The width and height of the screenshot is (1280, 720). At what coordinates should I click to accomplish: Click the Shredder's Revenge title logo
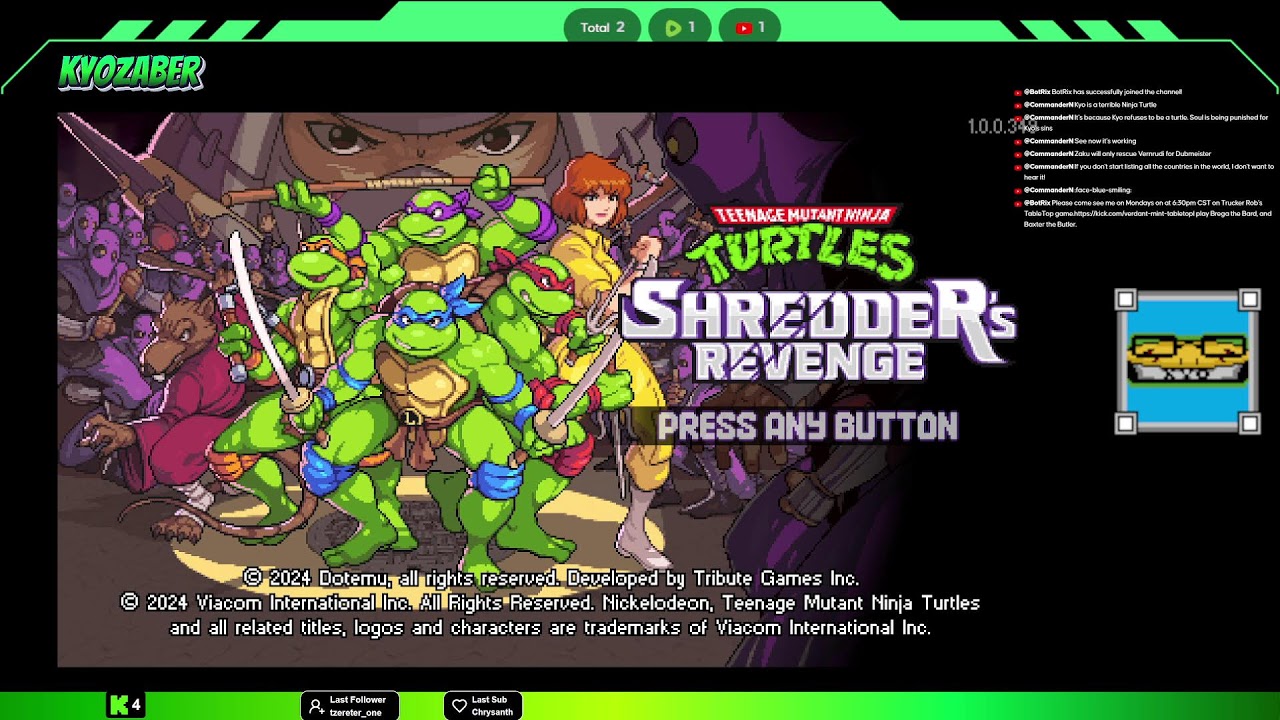pyautogui.click(x=818, y=329)
